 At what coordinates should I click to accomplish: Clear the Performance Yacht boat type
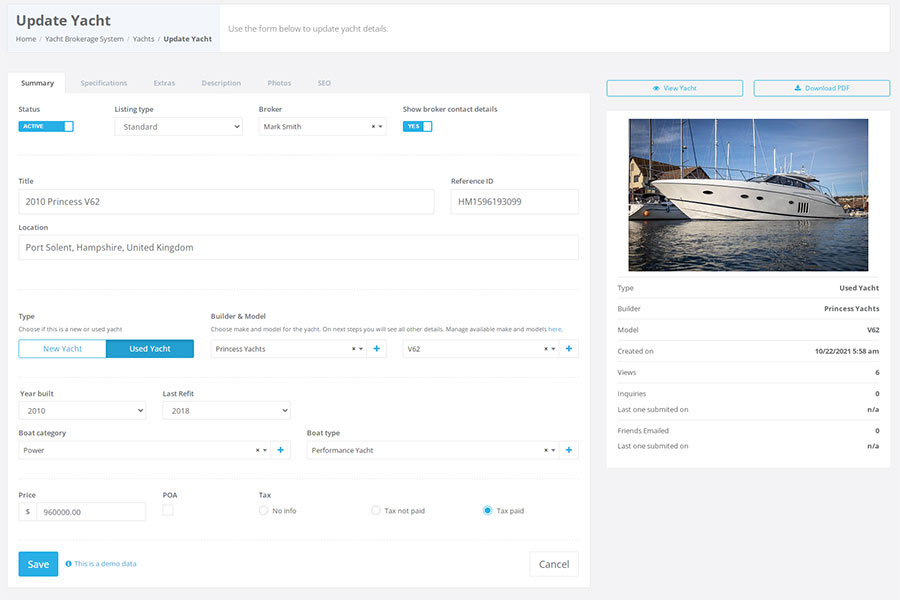546,450
